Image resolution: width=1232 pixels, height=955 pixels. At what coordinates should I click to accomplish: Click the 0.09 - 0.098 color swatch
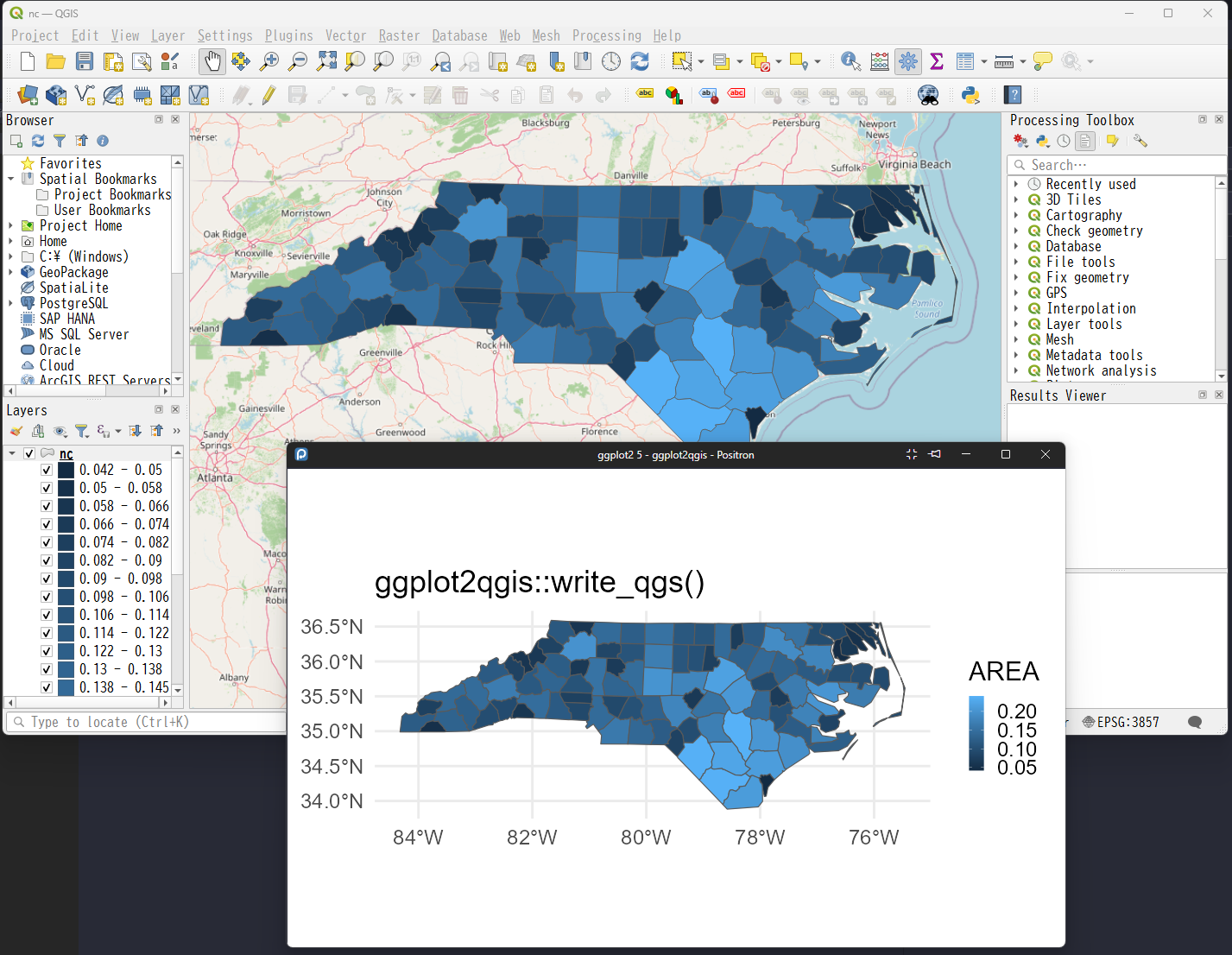[66, 579]
